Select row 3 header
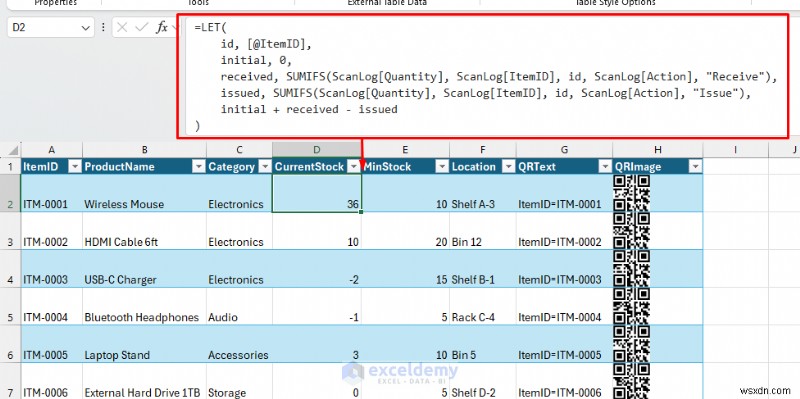 tap(10, 231)
